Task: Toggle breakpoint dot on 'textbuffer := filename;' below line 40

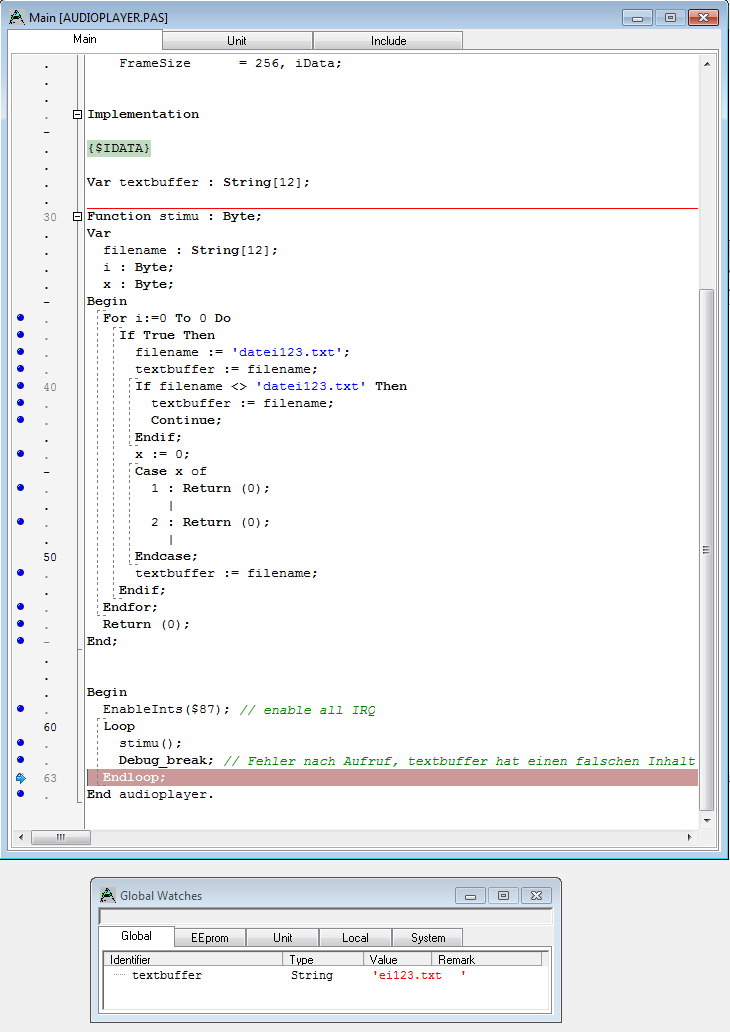Action: [20, 403]
